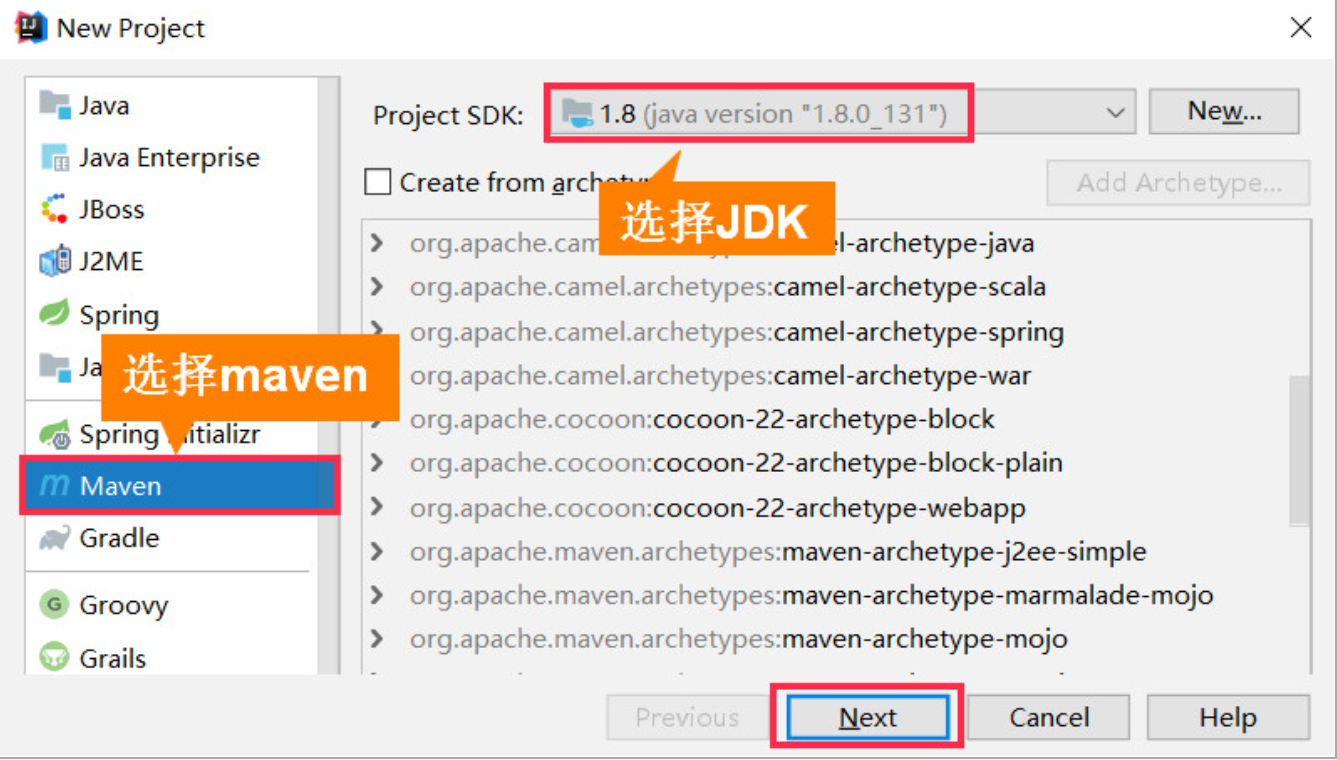Expand maven-archetype-mojo entry
Screen dimensions: 1337x760
pos(377,638)
